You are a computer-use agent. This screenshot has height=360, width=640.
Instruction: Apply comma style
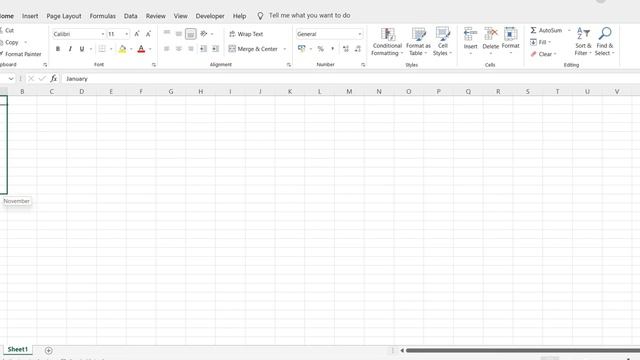point(333,49)
